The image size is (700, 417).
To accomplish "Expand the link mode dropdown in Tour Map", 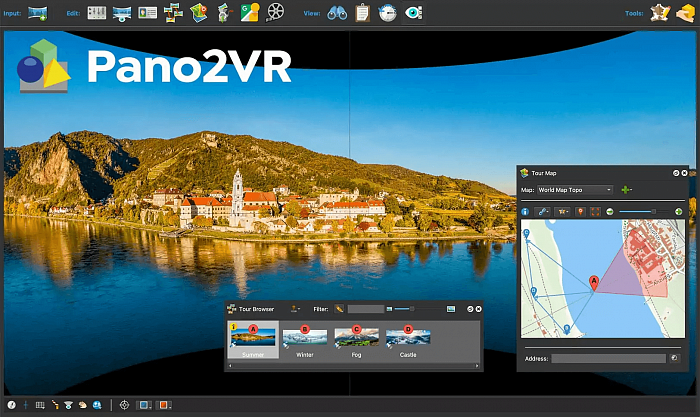I will 543,211.
